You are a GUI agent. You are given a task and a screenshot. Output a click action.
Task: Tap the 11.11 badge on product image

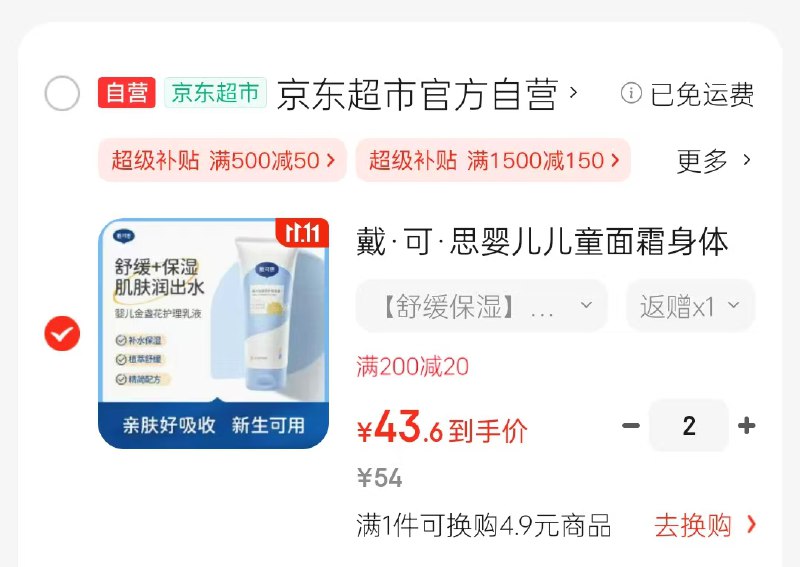pos(302,232)
